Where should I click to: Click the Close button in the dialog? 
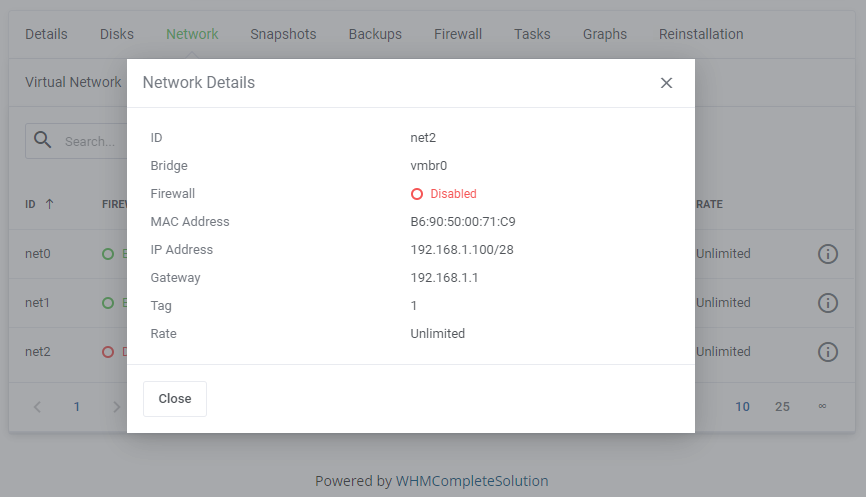(x=175, y=398)
